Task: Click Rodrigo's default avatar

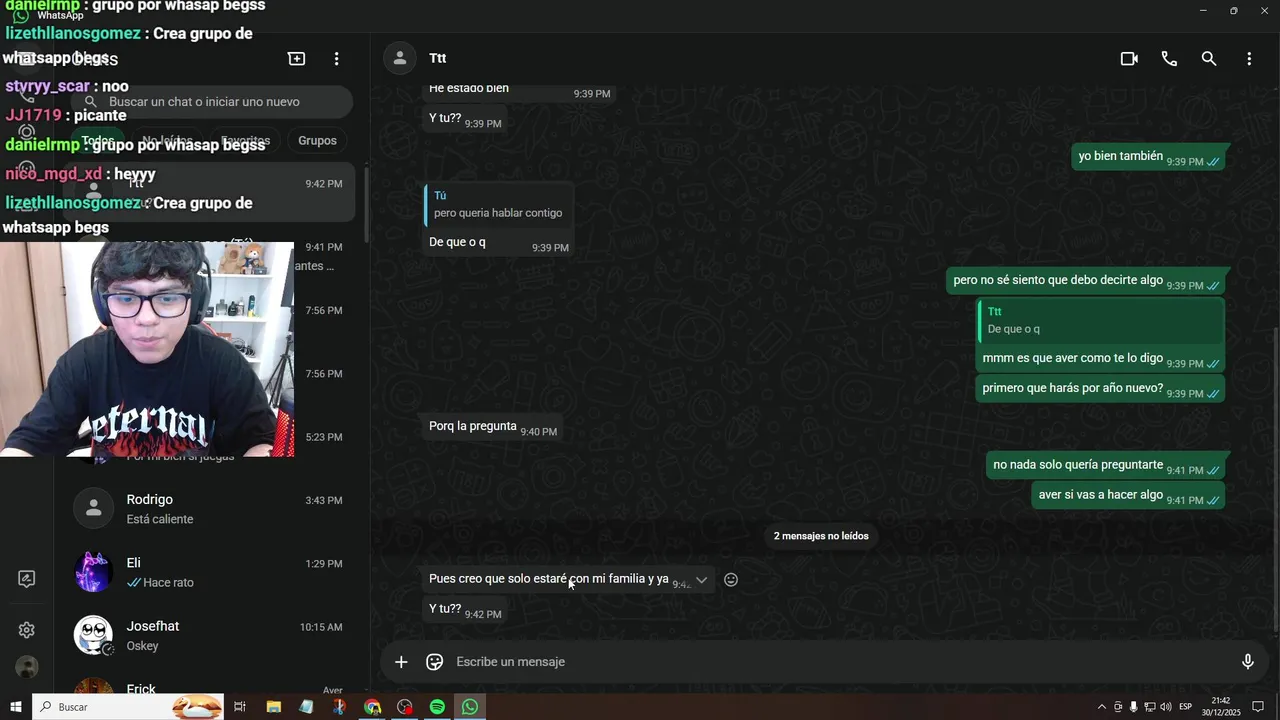Action: (94, 509)
